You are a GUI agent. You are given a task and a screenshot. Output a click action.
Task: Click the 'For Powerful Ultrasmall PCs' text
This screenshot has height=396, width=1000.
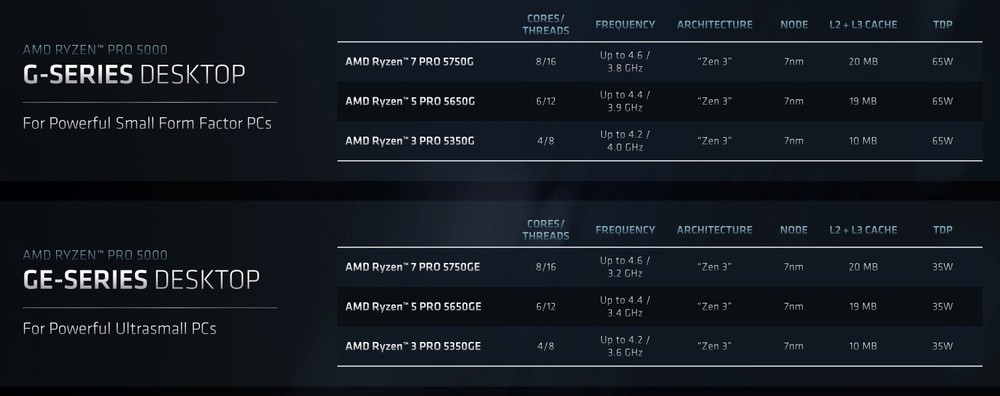[x=119, y=328]
